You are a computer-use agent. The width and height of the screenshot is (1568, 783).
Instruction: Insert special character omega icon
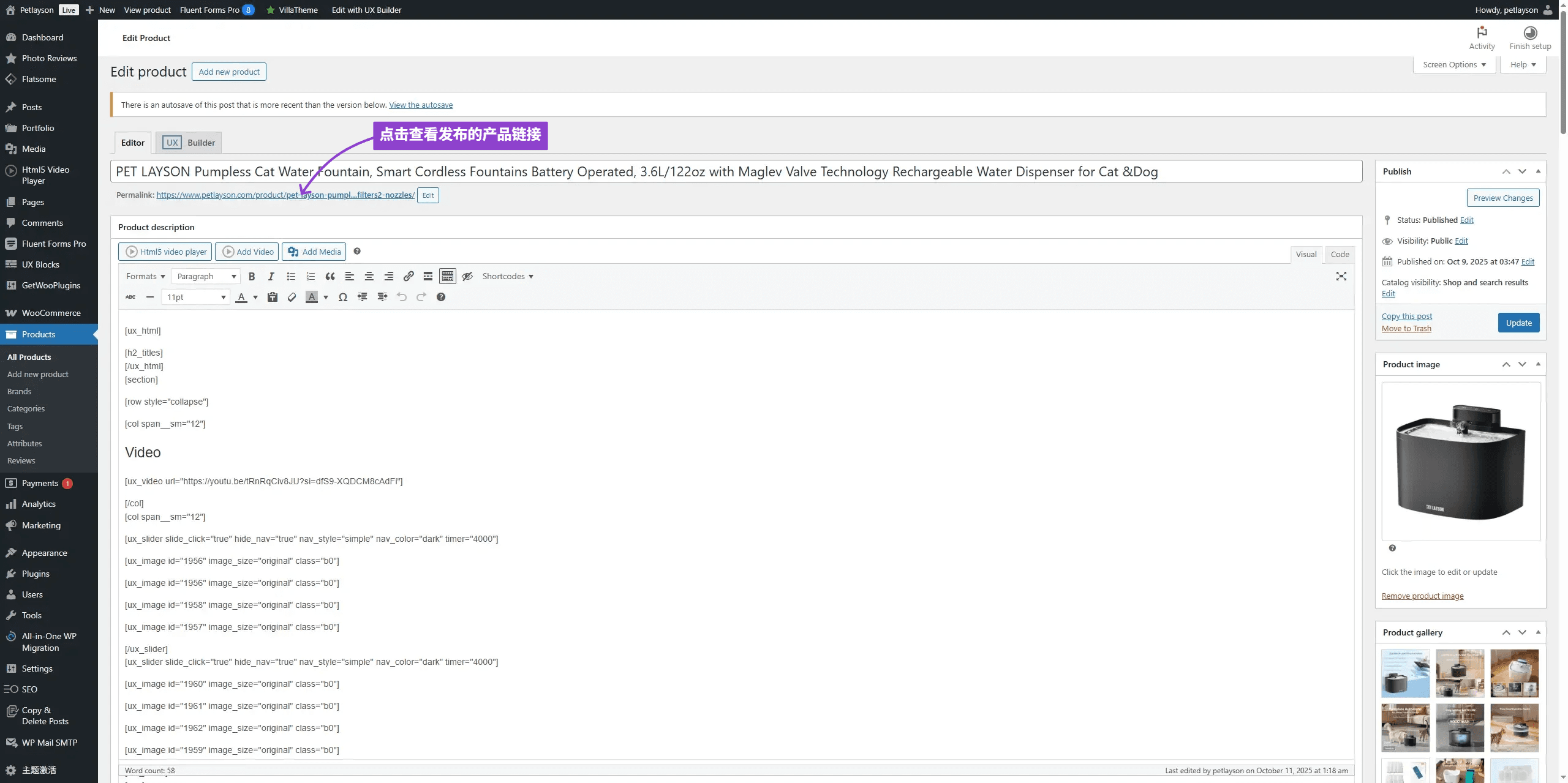tap(343, 298)
